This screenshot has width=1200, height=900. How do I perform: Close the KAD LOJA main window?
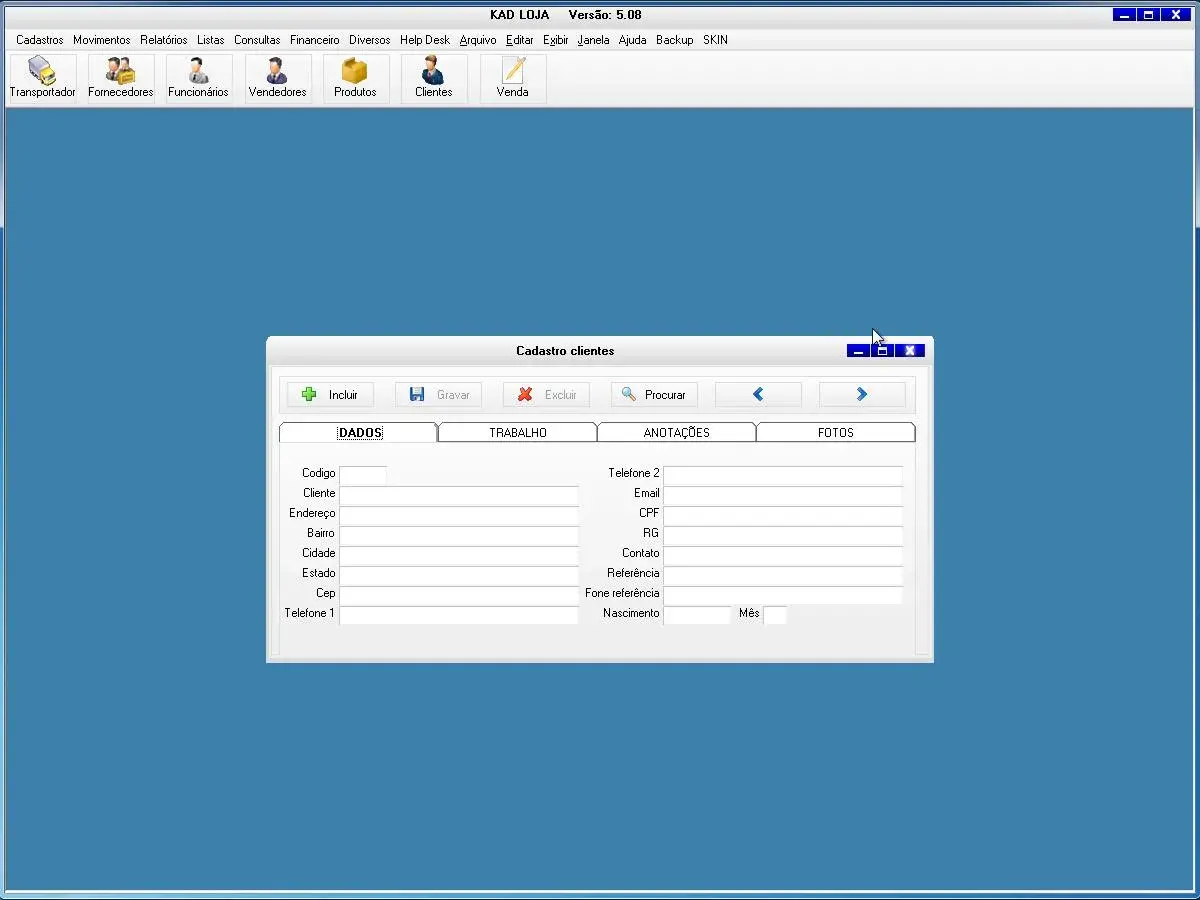click(x=1176, y=15)
